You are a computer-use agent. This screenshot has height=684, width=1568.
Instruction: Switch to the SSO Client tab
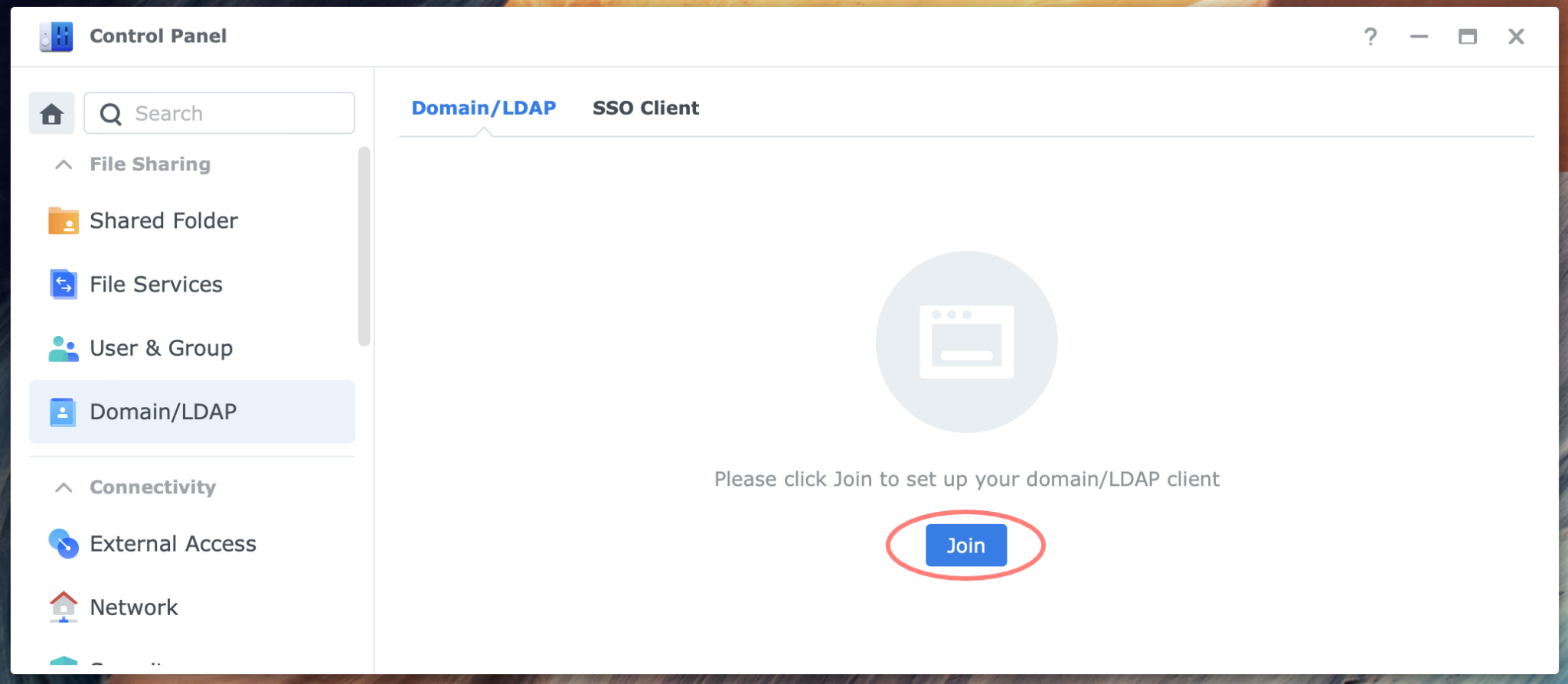[x=644, y=108]
